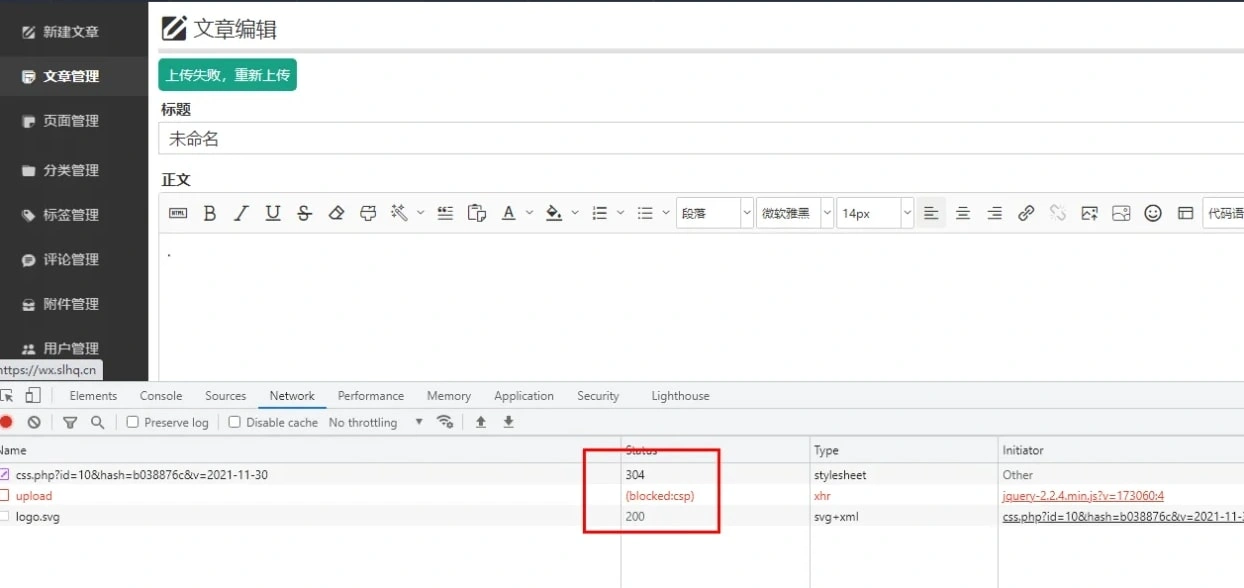Screen dimensions: 1244x588
Task: Open the 微软雅黑 font family dropdown
Action: (x=794, y=213)
